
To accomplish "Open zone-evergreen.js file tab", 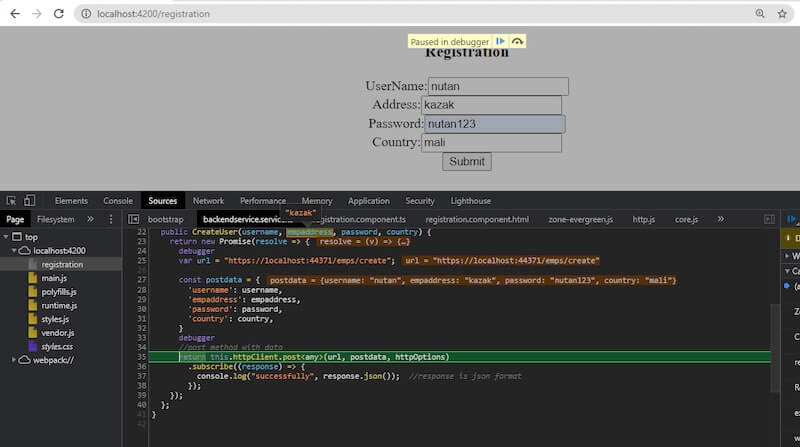I will [581, 219].
